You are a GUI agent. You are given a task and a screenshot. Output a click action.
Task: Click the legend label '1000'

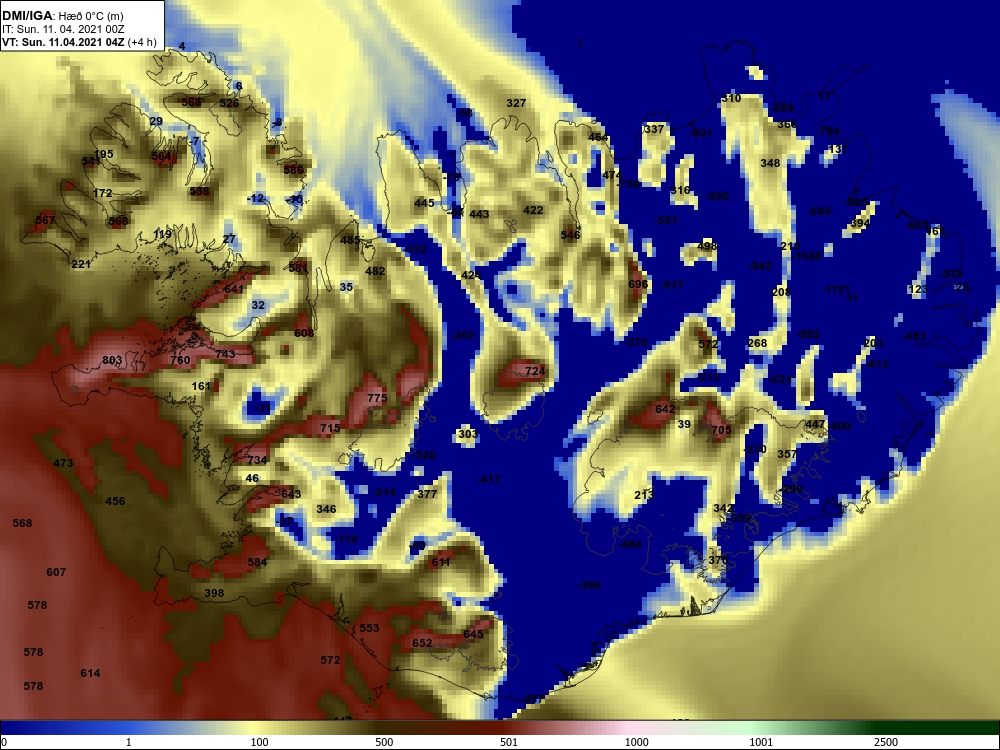[636, 742]
